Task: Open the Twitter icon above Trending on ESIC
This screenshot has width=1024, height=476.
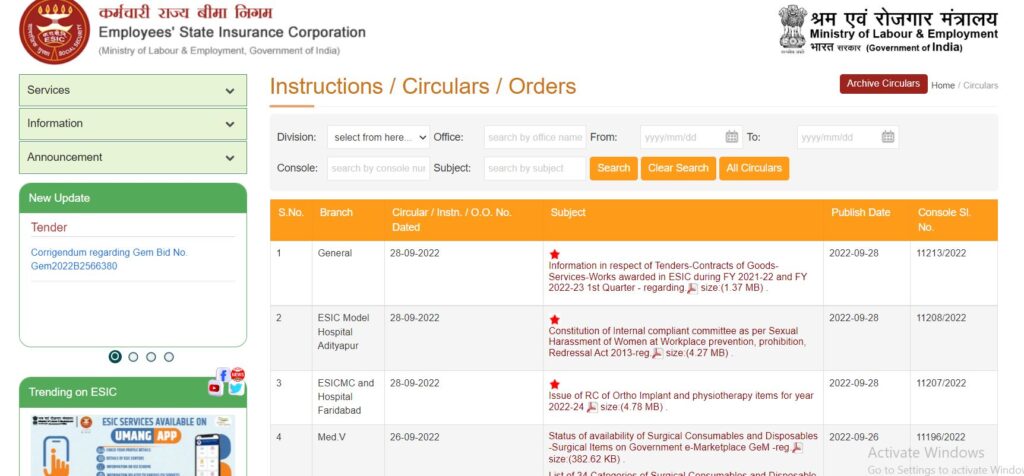Action: (236, 388)
